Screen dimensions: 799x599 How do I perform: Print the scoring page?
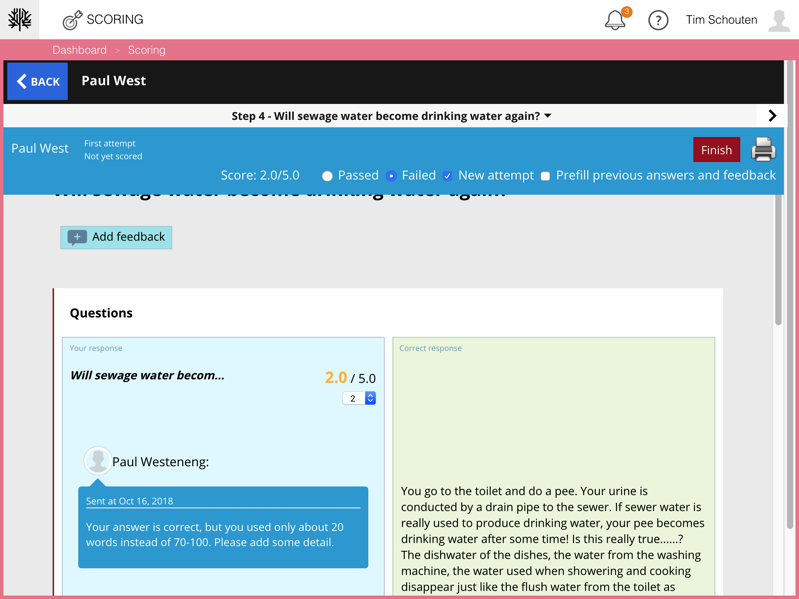point(763,150)
